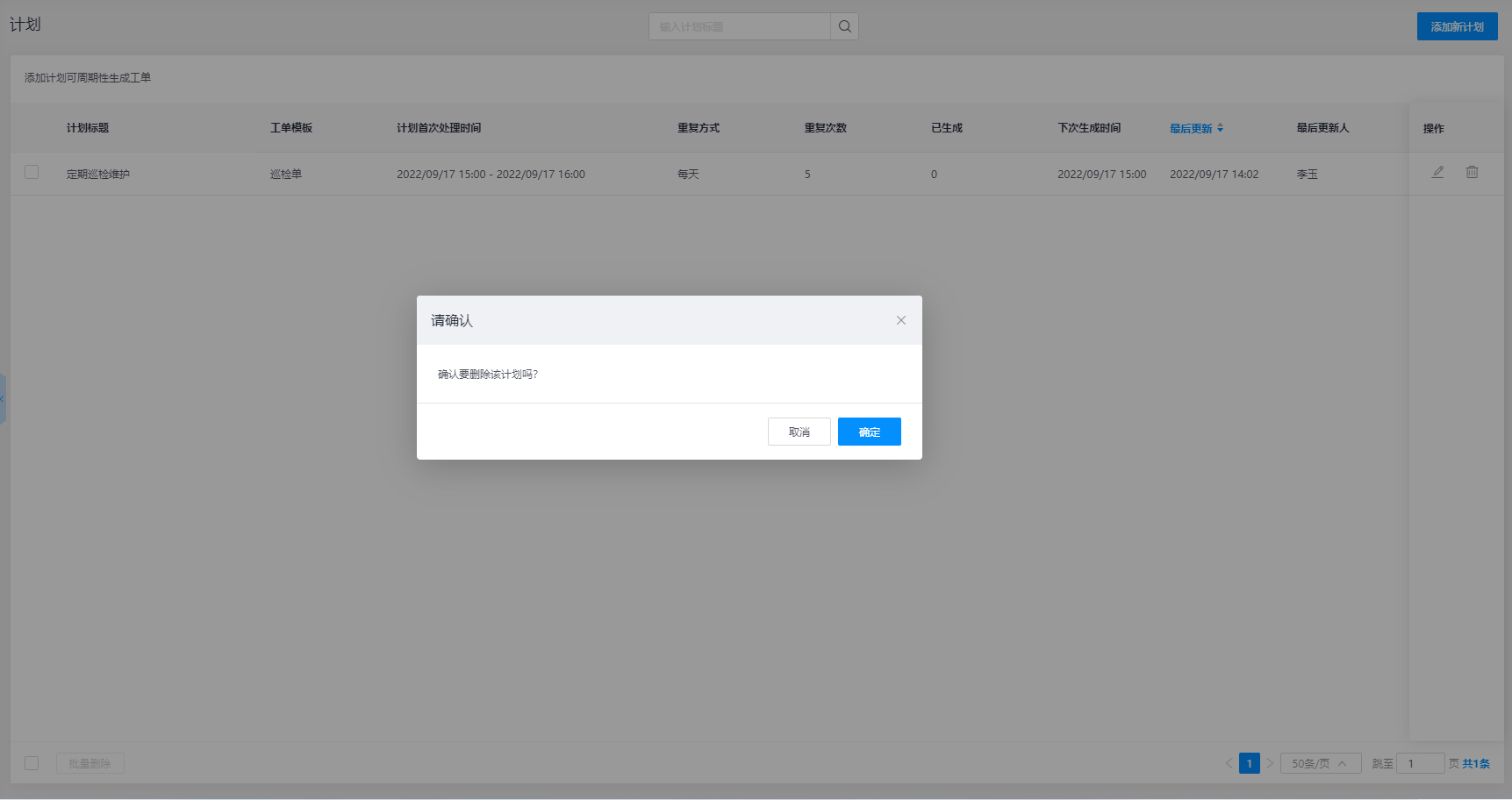Toggle the select-all checkbox at bottom
The height and width of the screenshot is (800, 1512).
(x=32, y=763)
